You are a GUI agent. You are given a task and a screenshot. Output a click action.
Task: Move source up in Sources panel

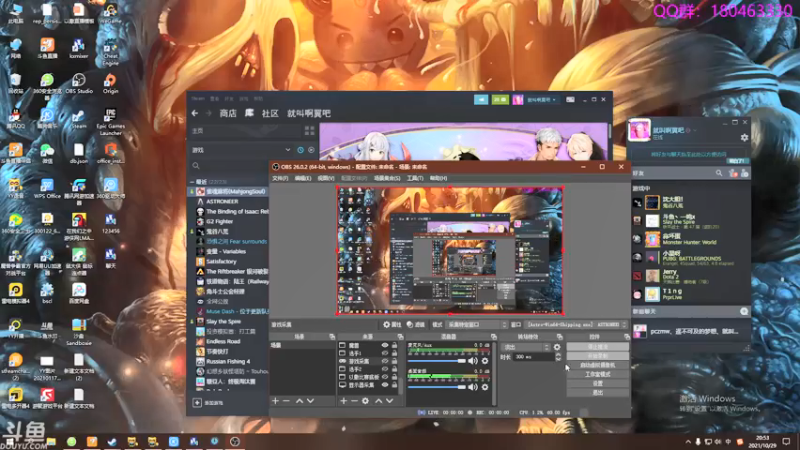(x=379, y=401)
